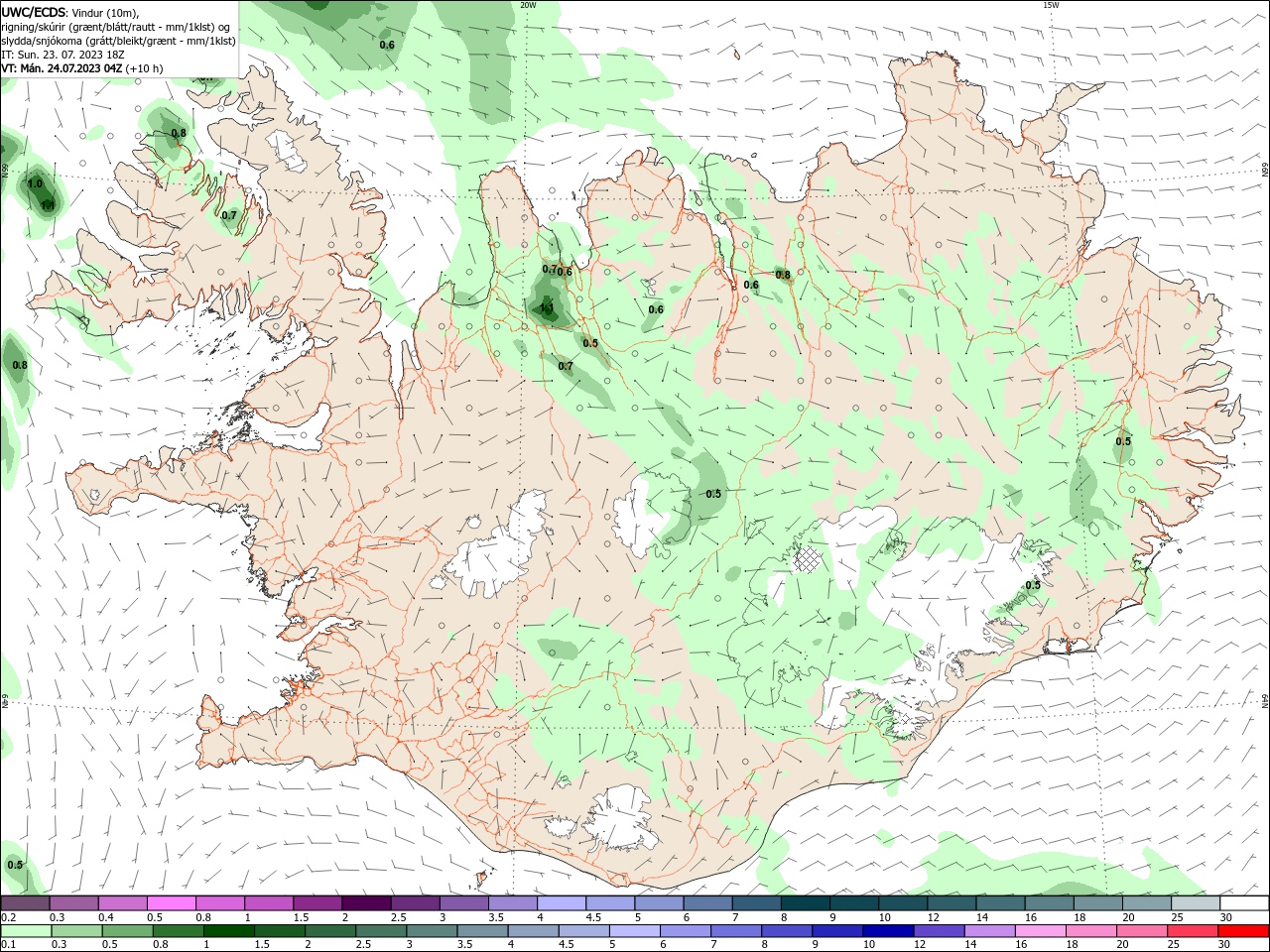
Task: Click the 0.8 value on the Westfjords tip
Action: (x=179, y=133)
